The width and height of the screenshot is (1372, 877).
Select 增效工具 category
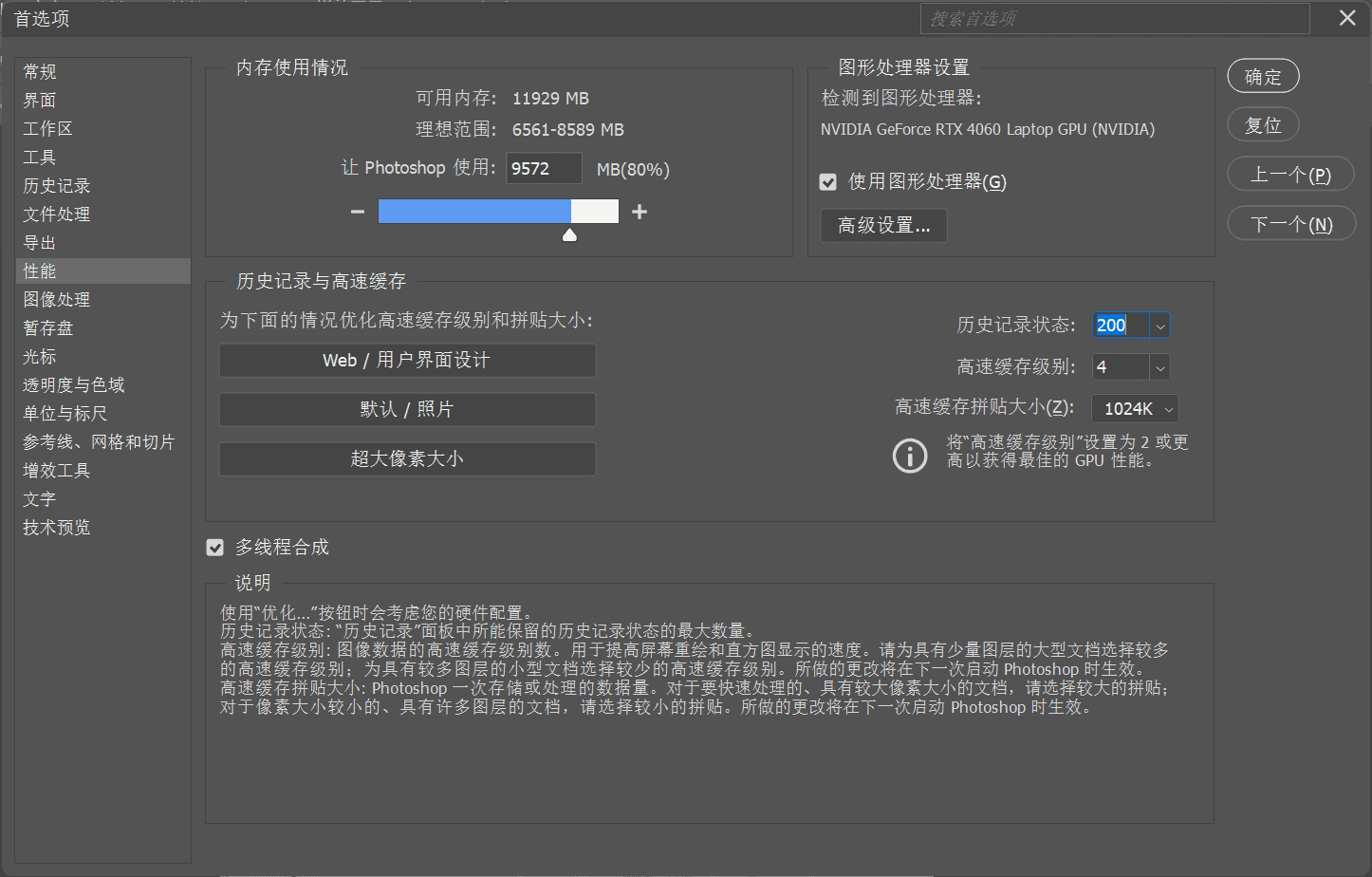(x=102, y=471)
